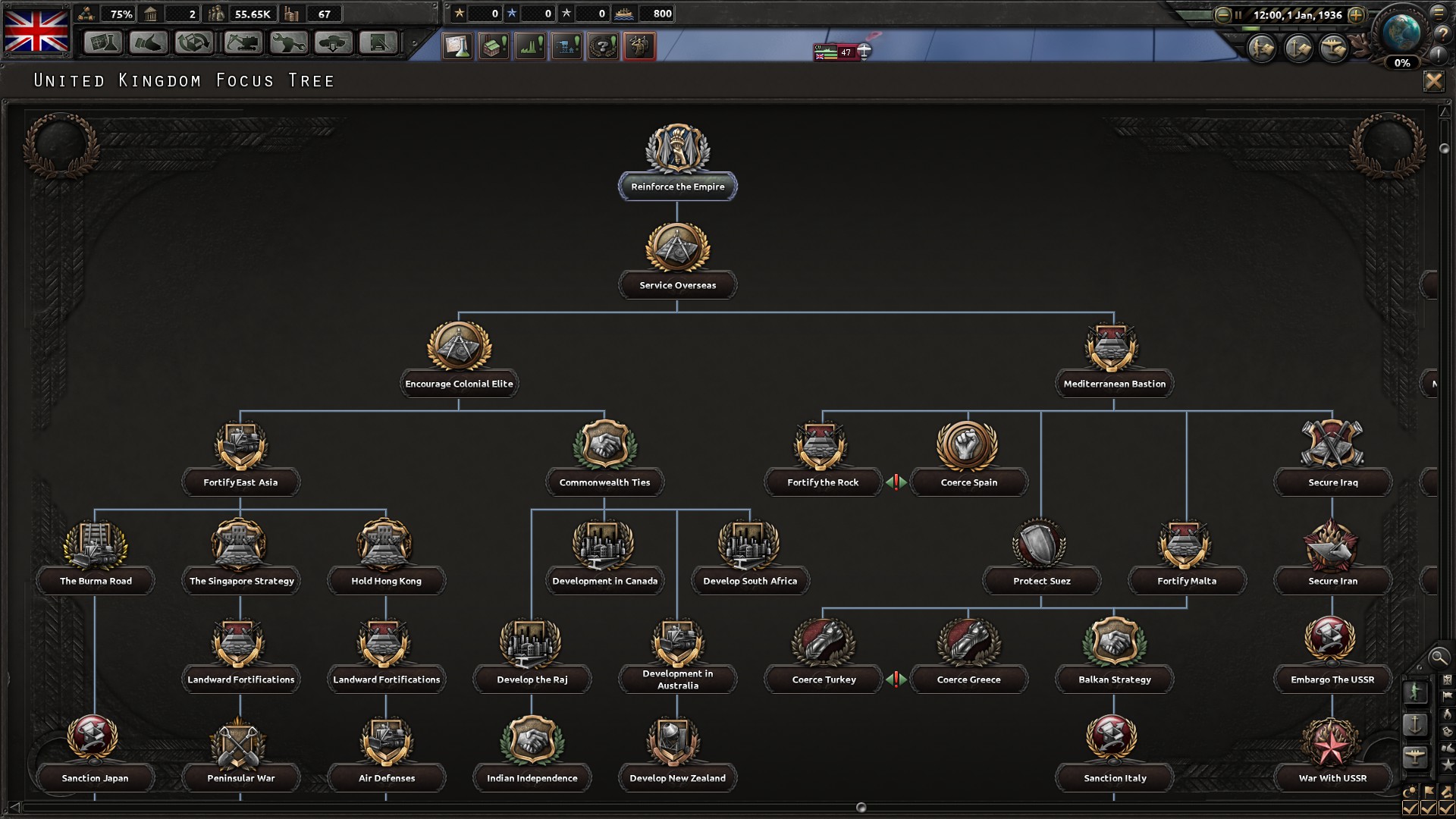Click the Commonwealth Ties focus button
Screen dimensions: 1456x819
click(604, 482)
